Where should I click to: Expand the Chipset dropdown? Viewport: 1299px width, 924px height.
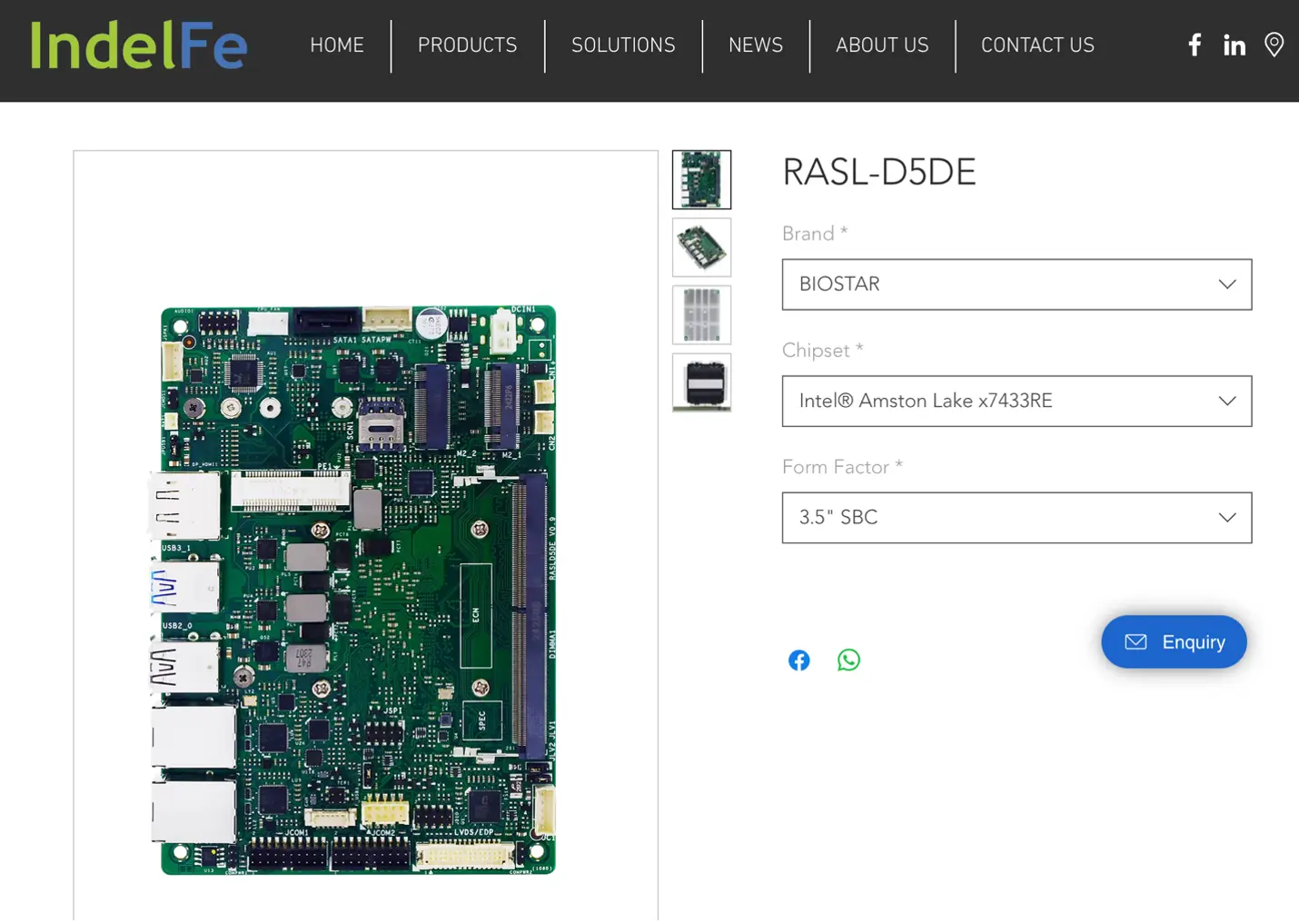pyautogui.click(x=1016, y=401)
